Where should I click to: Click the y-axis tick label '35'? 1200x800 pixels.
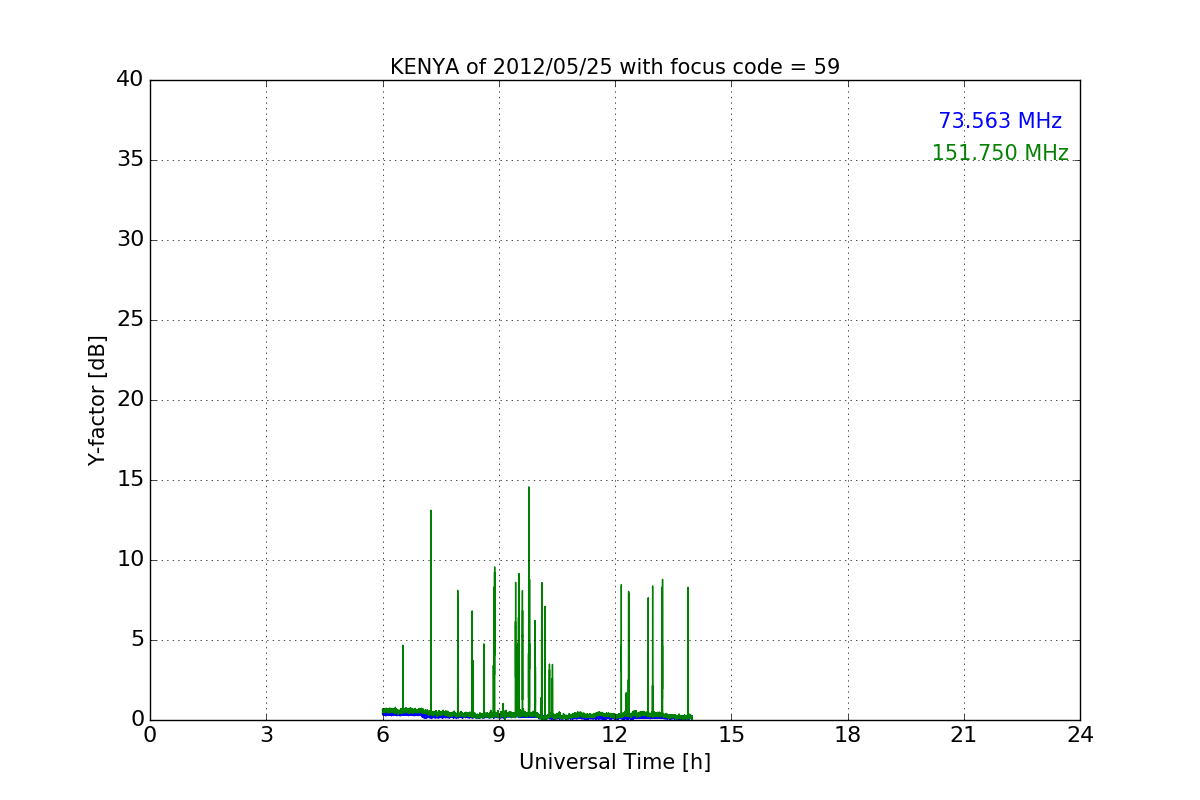(x=130, y=160)
